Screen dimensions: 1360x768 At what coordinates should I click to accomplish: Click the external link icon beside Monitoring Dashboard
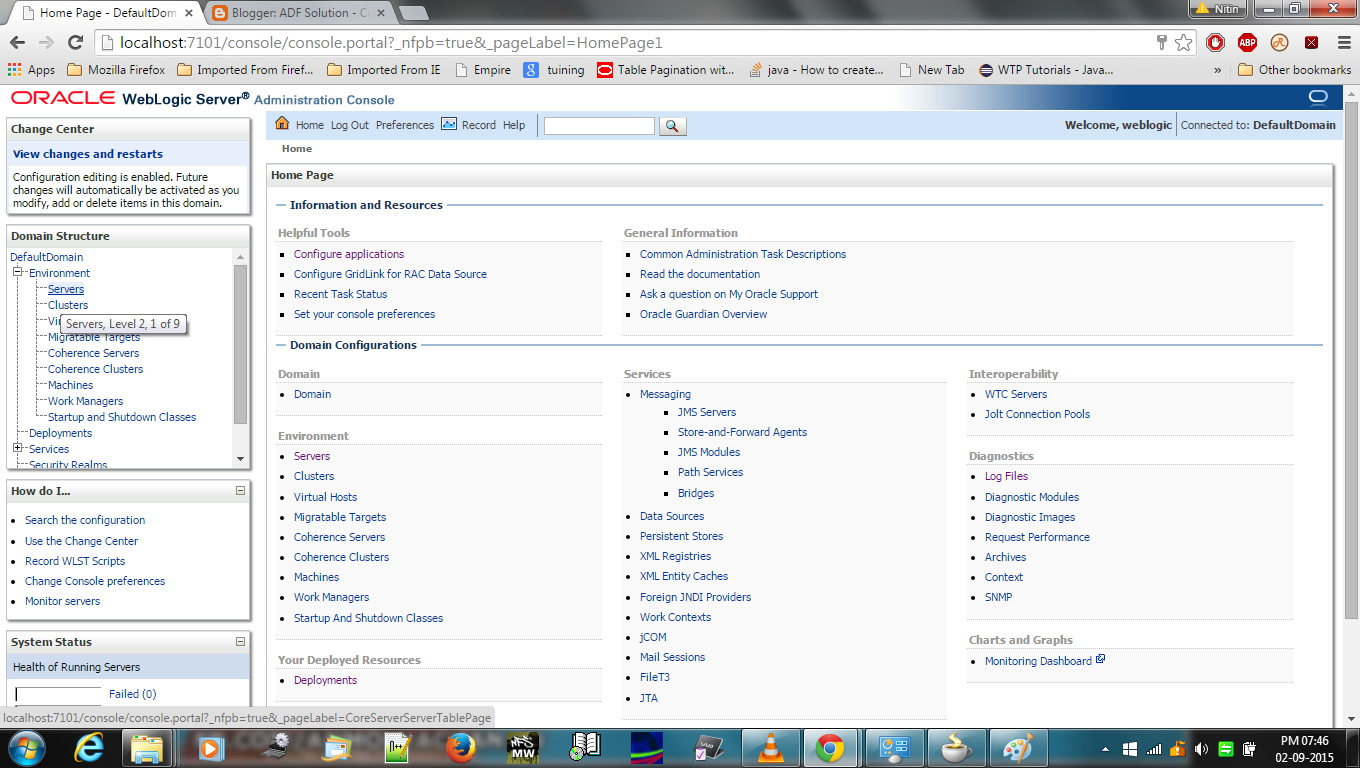click(x=1100, y=659)
